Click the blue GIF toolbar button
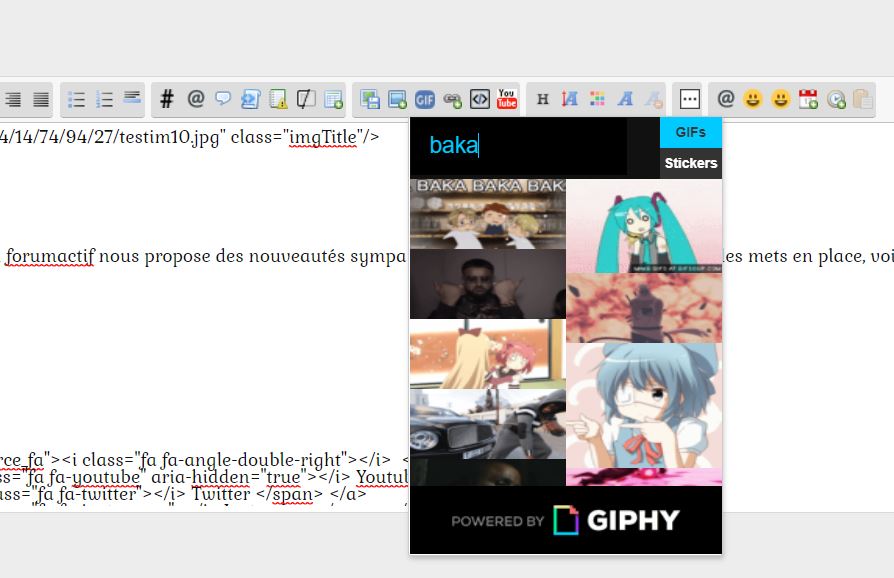This screenshot has height=578, width=894. (x=425, y=99)
